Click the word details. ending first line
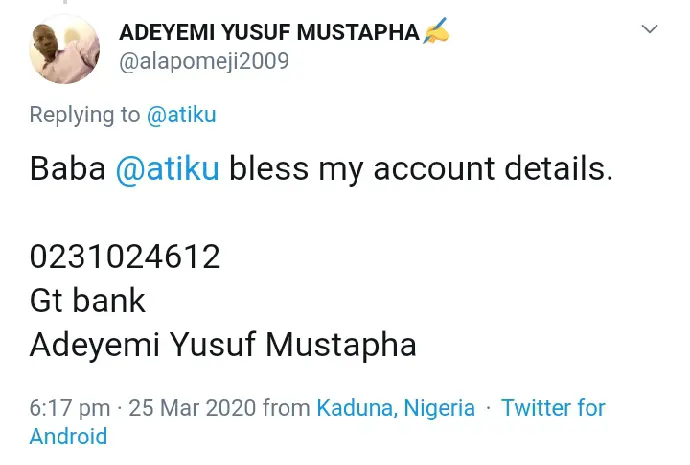 [x=558, y=168]
